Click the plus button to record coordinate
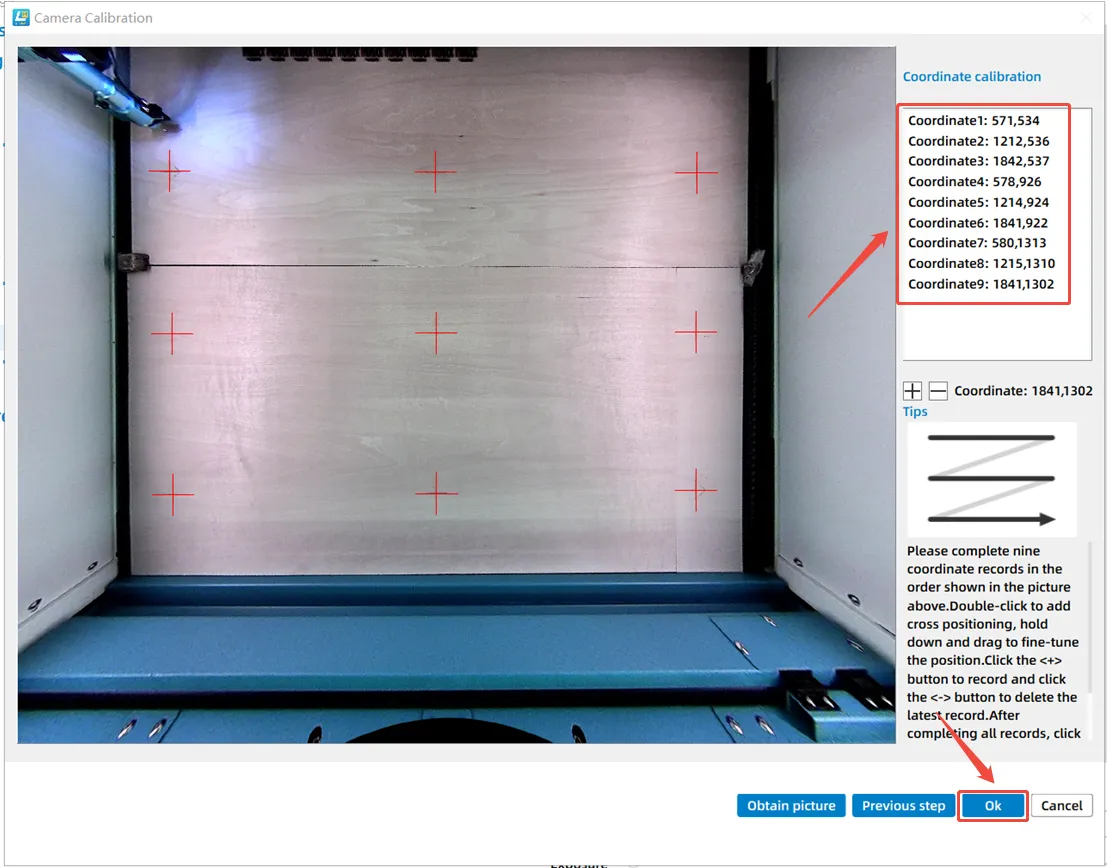 pos(912,391)
